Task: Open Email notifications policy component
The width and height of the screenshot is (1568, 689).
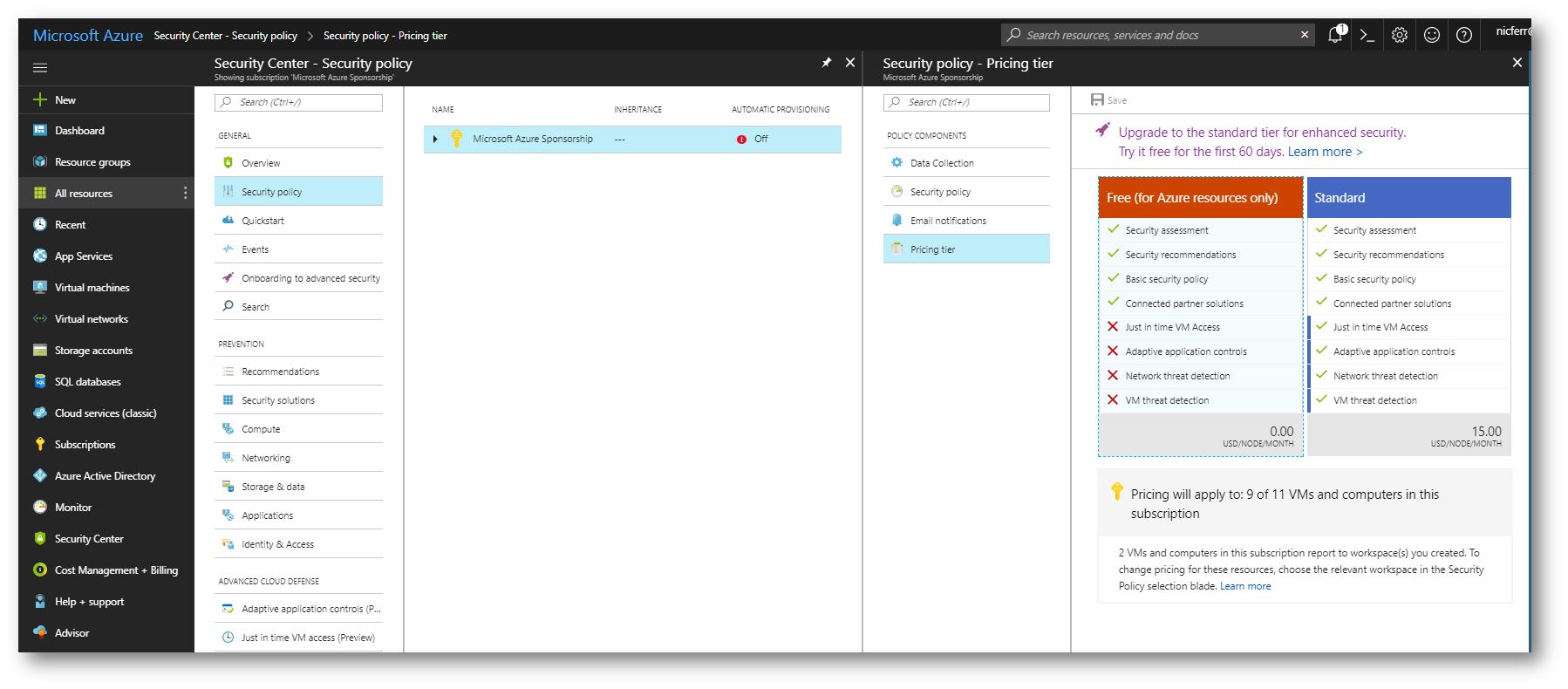Action: 966,221
